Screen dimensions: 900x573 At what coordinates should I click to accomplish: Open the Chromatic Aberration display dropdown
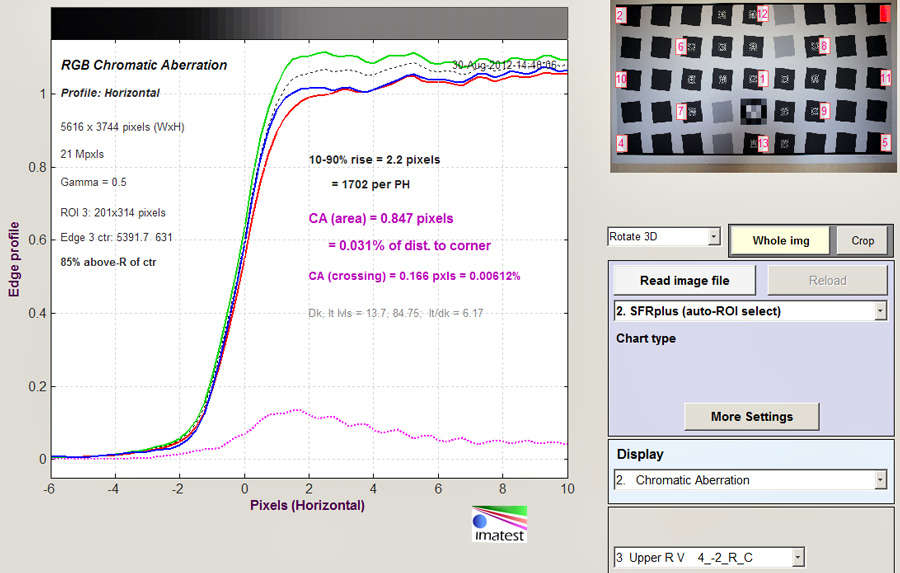tap(750, 480)
